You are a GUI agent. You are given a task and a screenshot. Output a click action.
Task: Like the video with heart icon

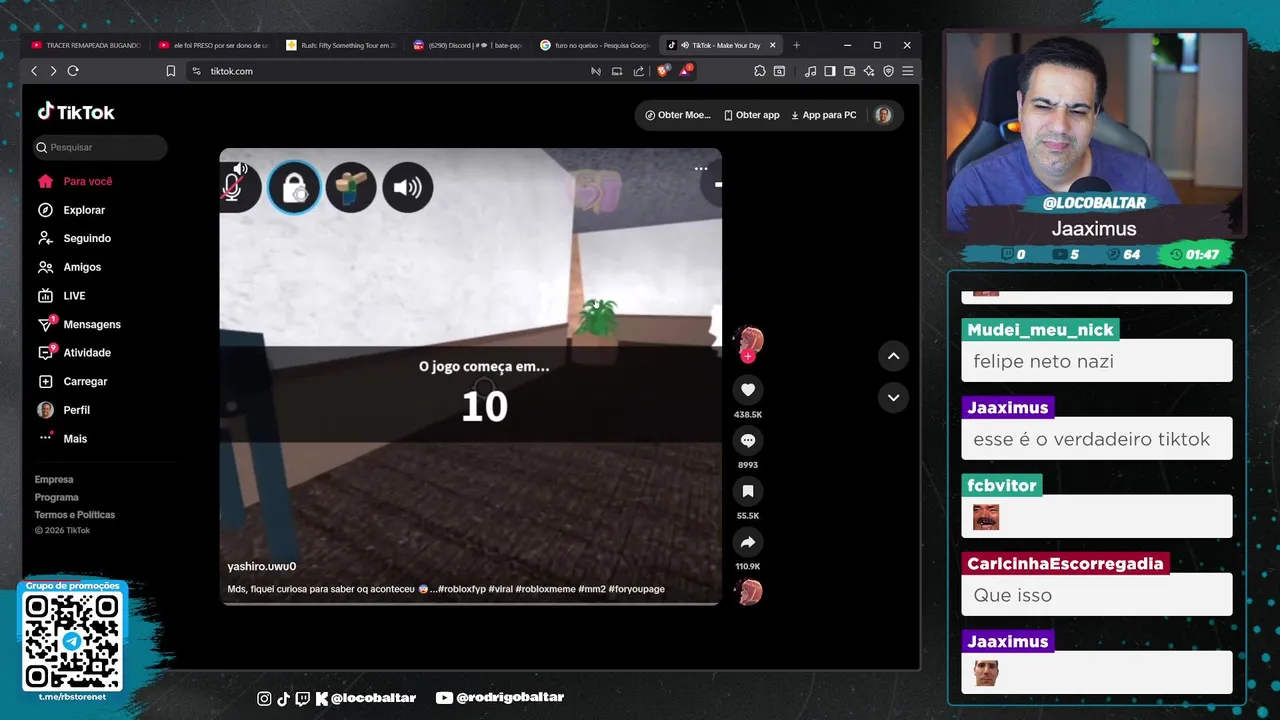pos(747,389)
